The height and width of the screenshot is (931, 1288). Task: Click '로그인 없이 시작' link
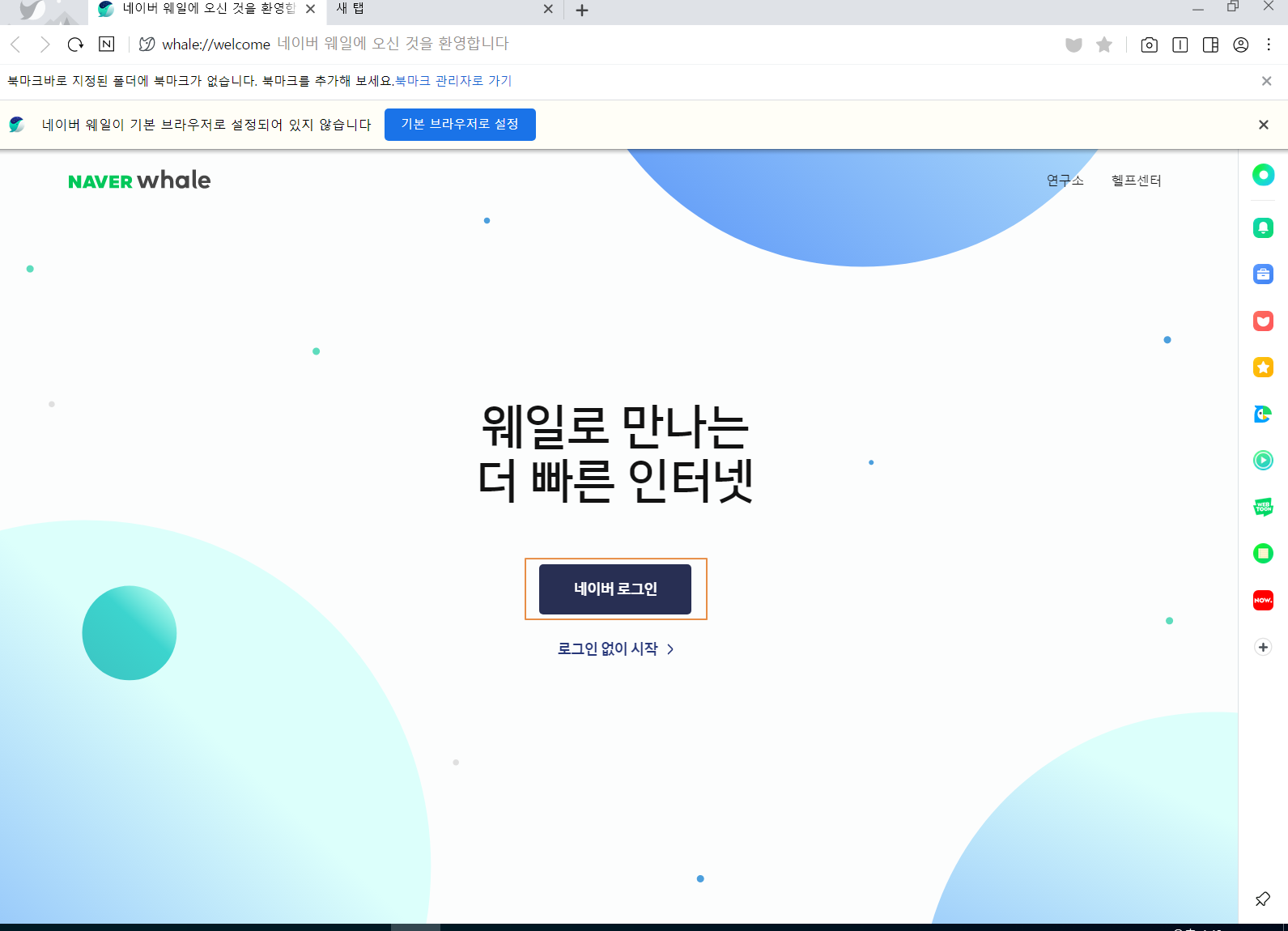coord(616,649)
